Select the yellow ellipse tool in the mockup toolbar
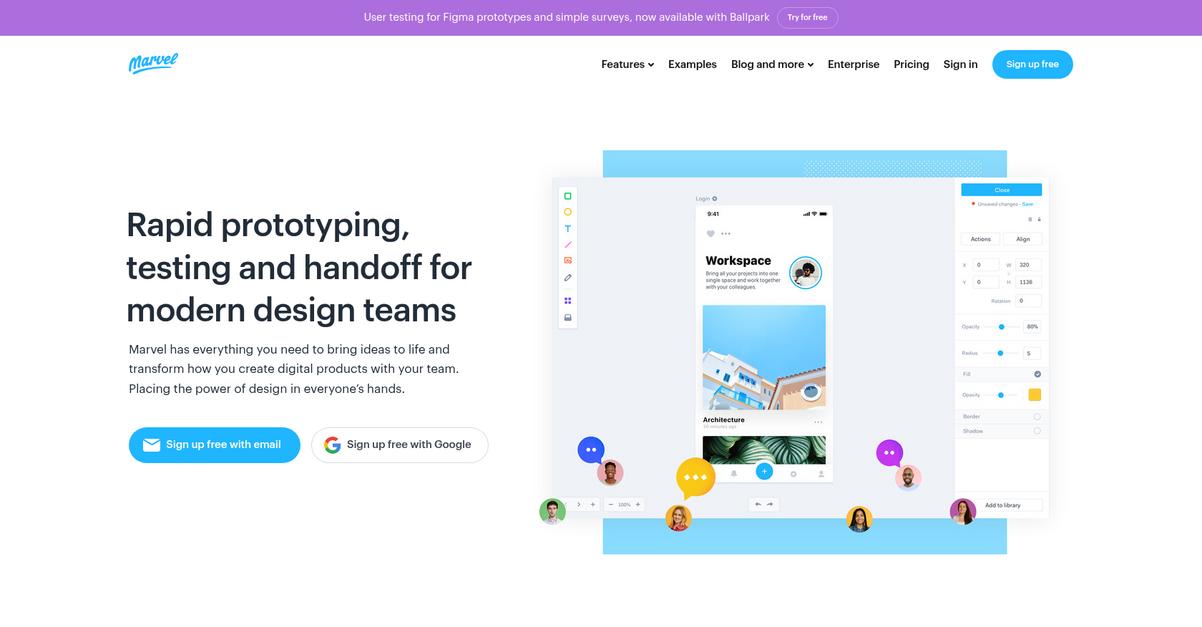 (x=568, y=212)
